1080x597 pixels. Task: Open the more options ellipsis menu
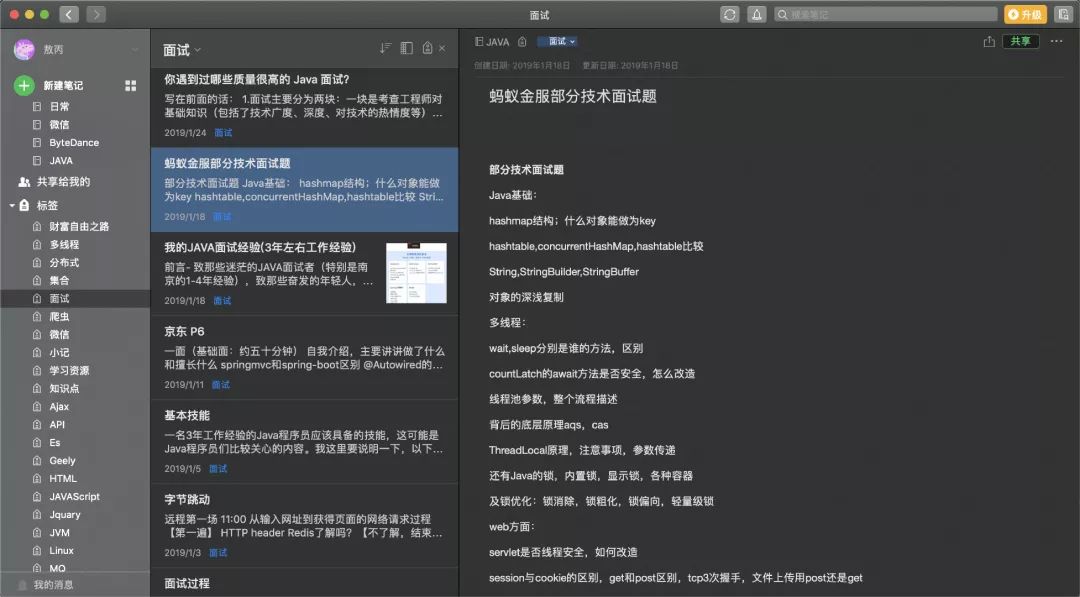pos(1057,41)
